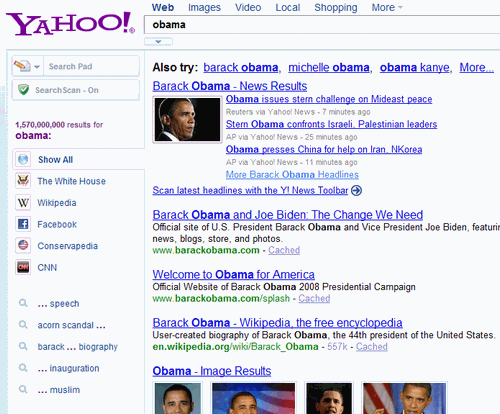The image size is (500, 414).
Task: Open 'Welcome to Obama for America' result
Action: tap(233, 274)
